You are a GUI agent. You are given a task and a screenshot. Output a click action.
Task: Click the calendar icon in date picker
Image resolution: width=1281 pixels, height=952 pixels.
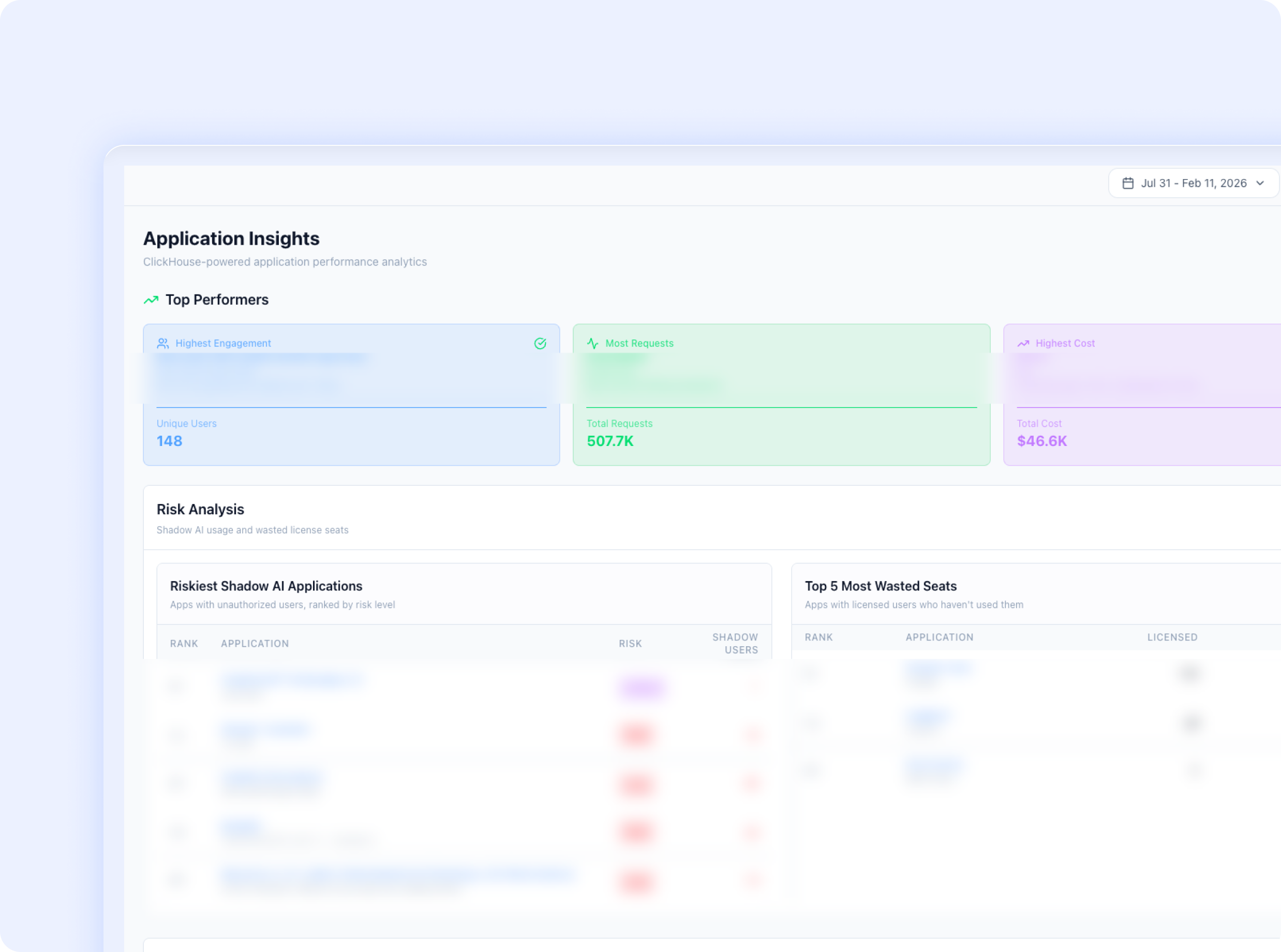point(1128,183)
